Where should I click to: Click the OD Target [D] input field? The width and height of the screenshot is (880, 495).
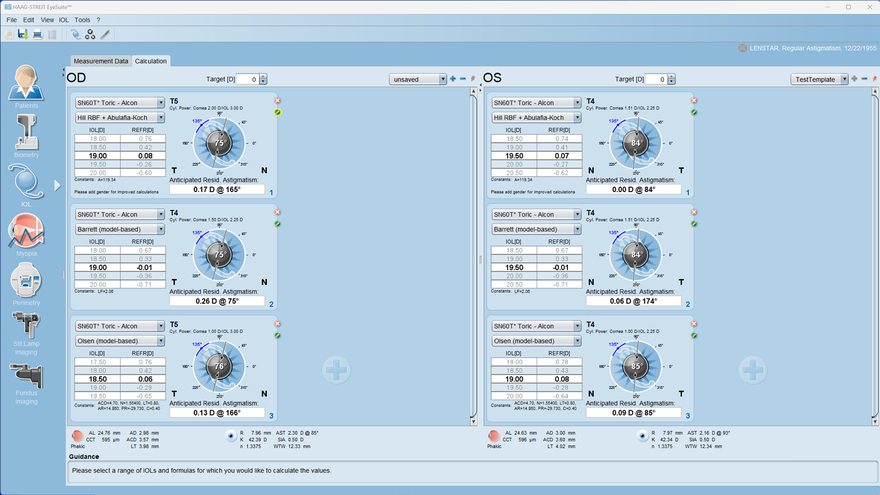248,78
